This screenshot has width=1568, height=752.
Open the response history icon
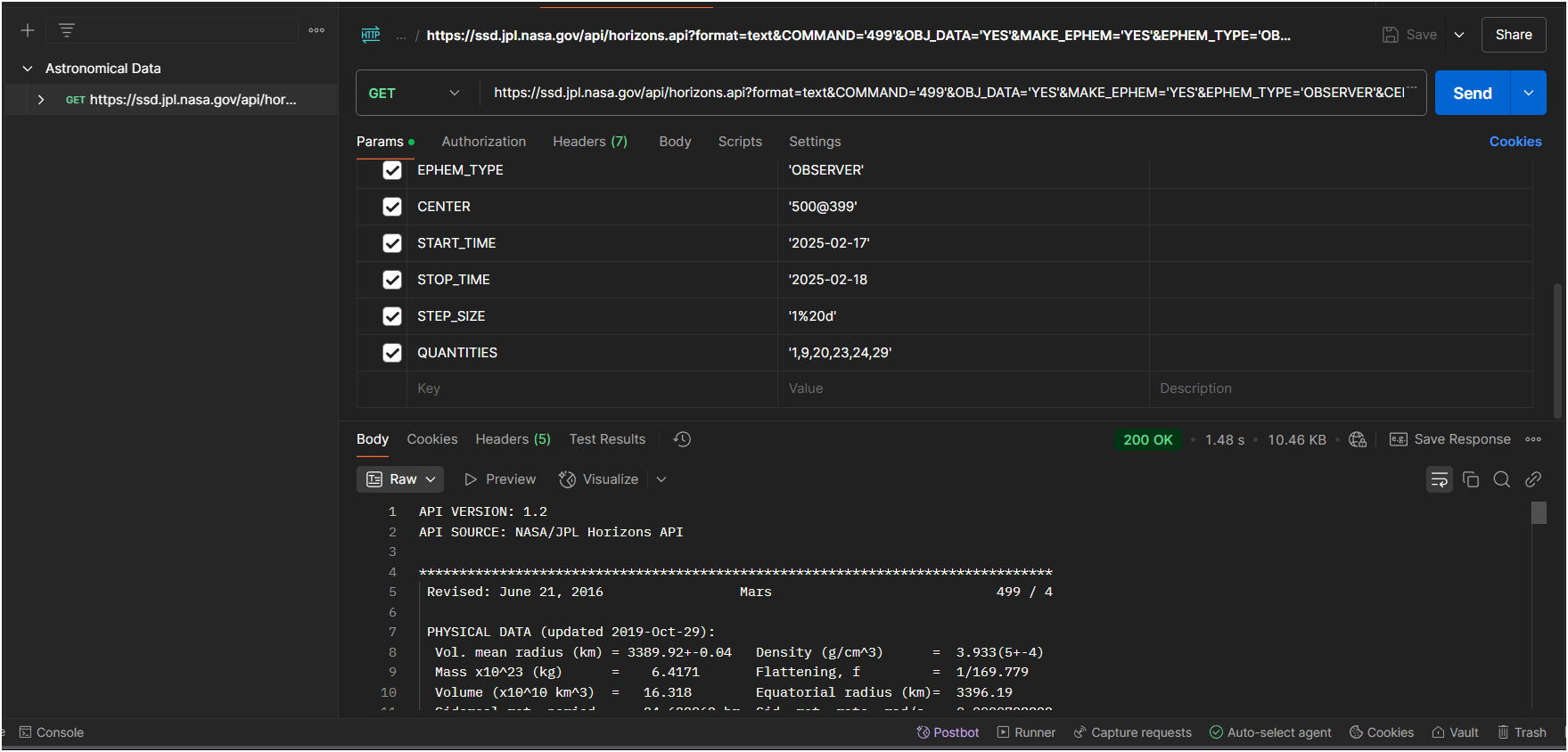tap(682, 439)
